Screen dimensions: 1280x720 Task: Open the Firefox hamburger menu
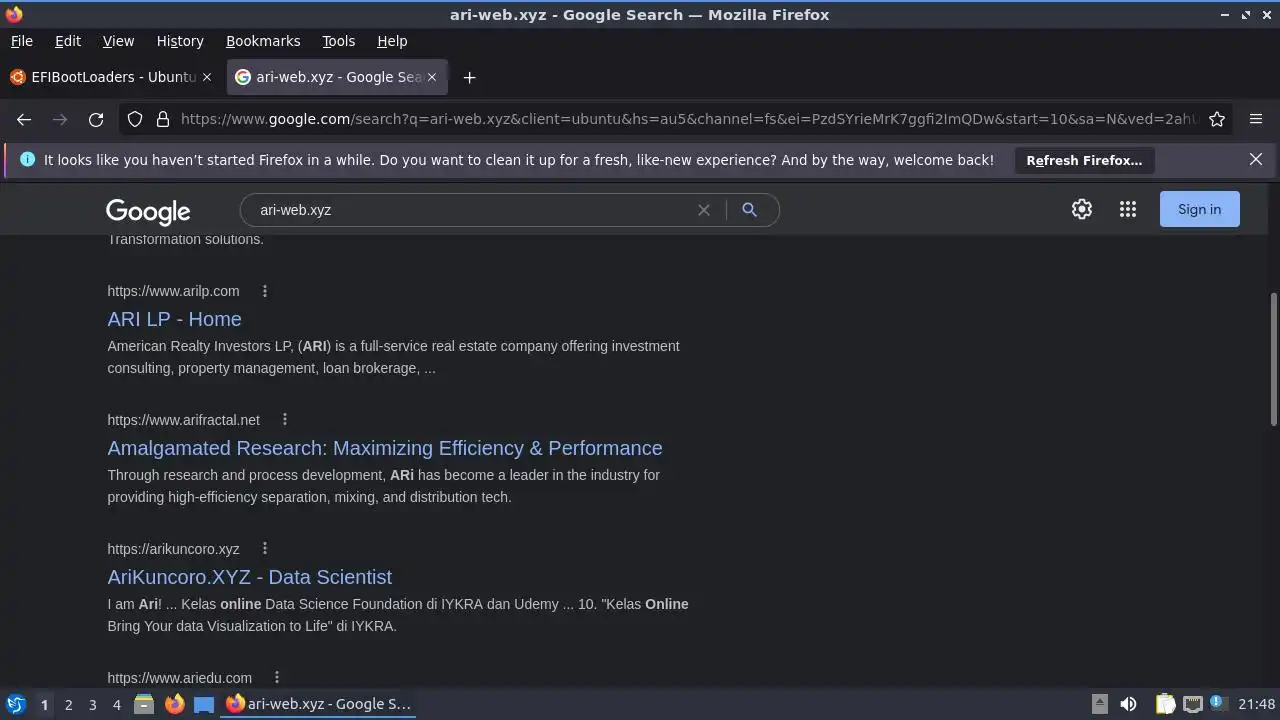pyautogui.click(x=1256, y=119)
